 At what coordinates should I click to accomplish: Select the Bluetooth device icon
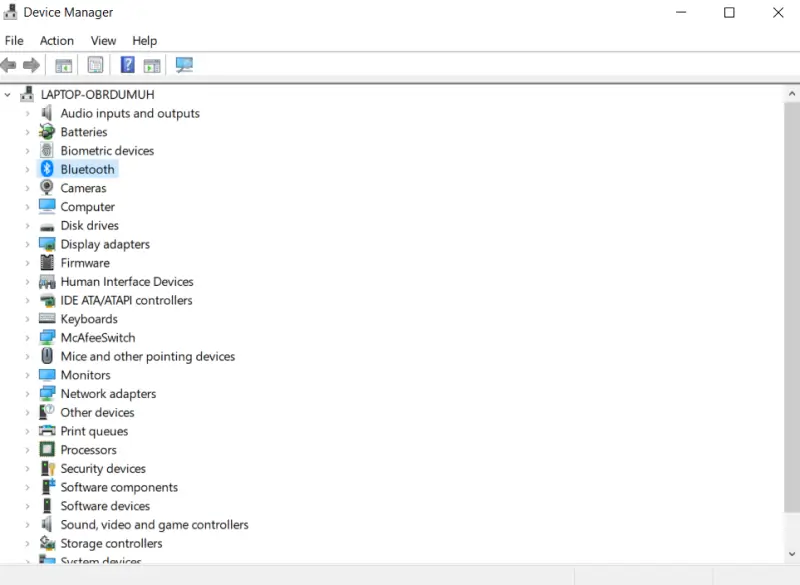pos(46,169)
